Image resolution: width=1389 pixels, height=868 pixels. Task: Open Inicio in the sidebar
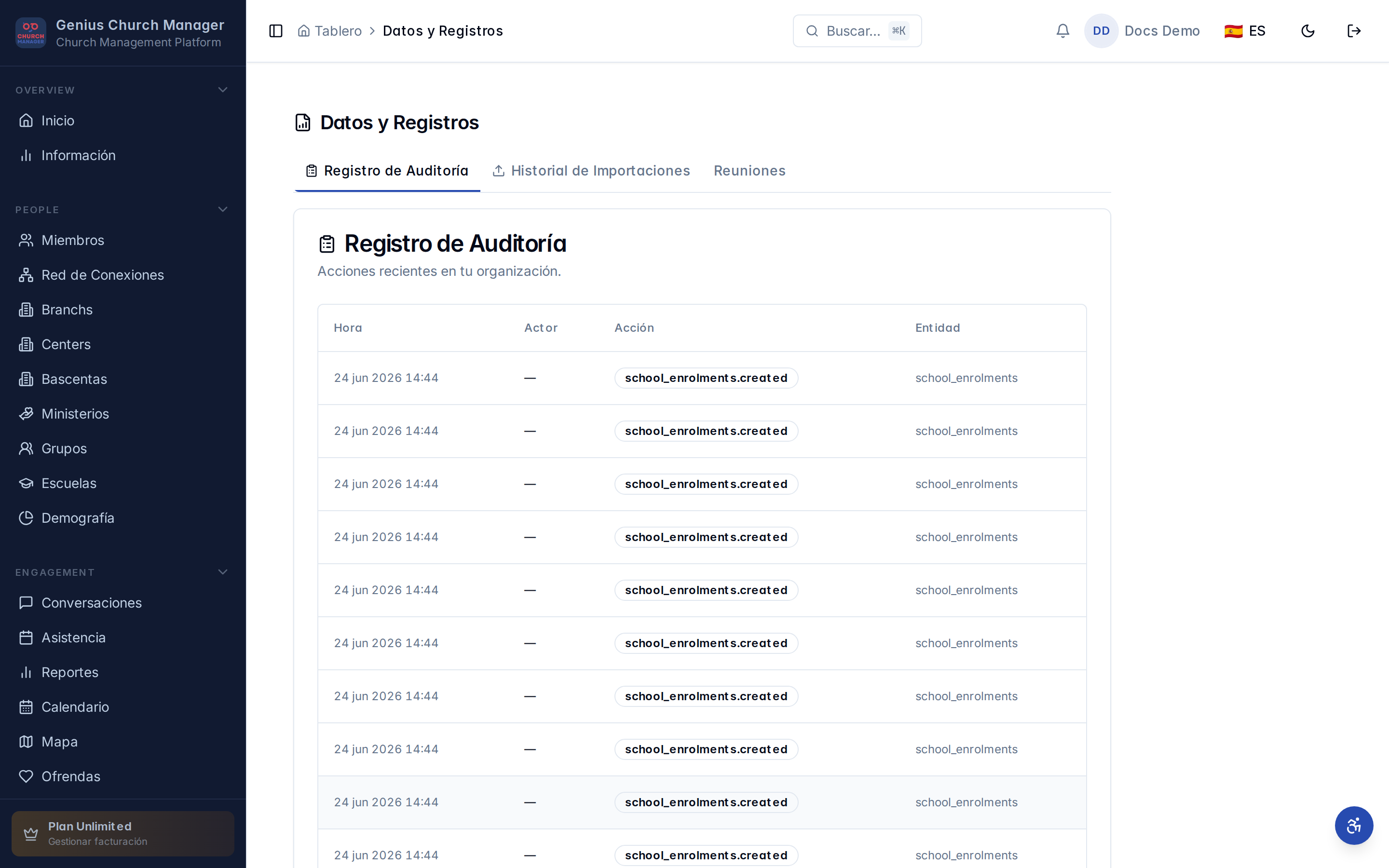point(123,121)
